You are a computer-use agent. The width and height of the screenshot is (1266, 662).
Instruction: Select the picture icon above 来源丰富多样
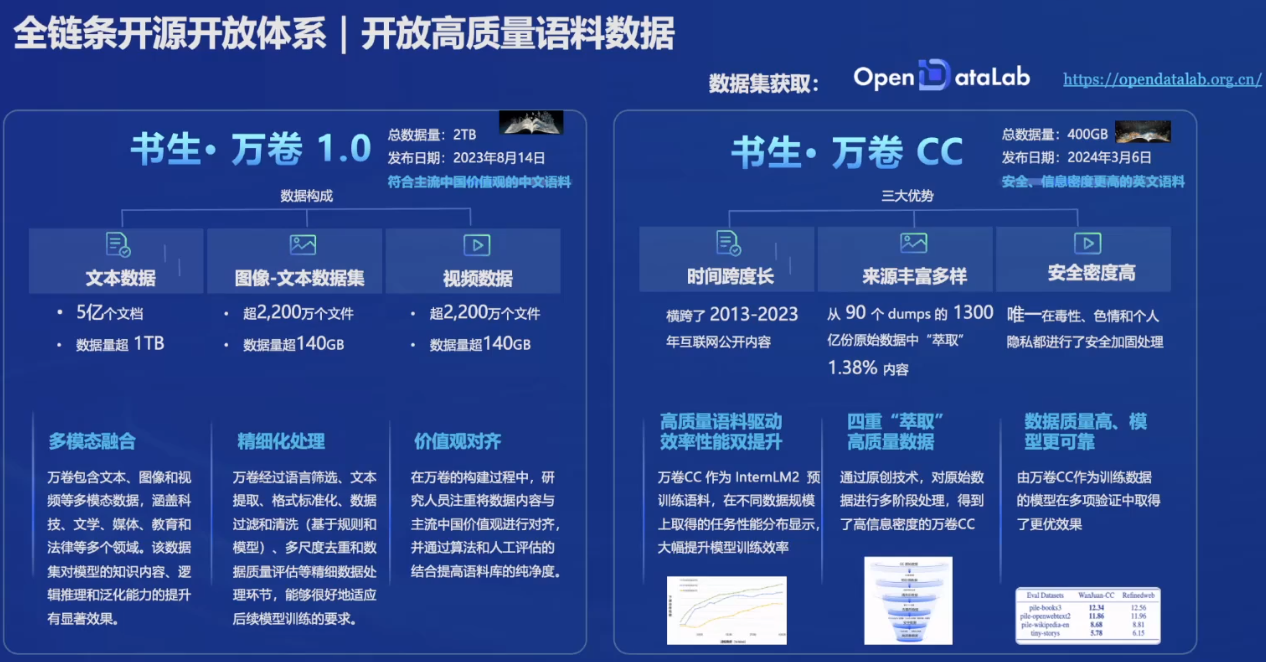pyautogui.click(x=914, y=242)
